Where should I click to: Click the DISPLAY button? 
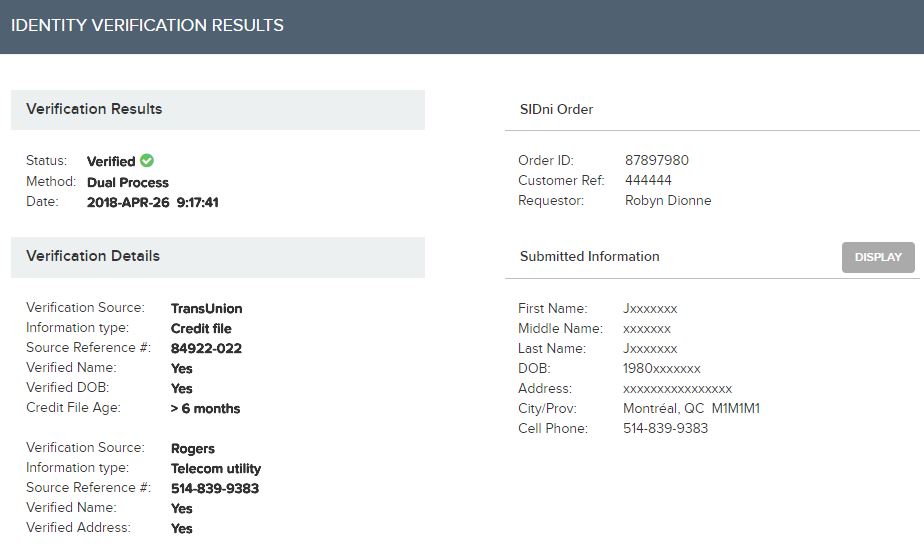pos(878,257)
